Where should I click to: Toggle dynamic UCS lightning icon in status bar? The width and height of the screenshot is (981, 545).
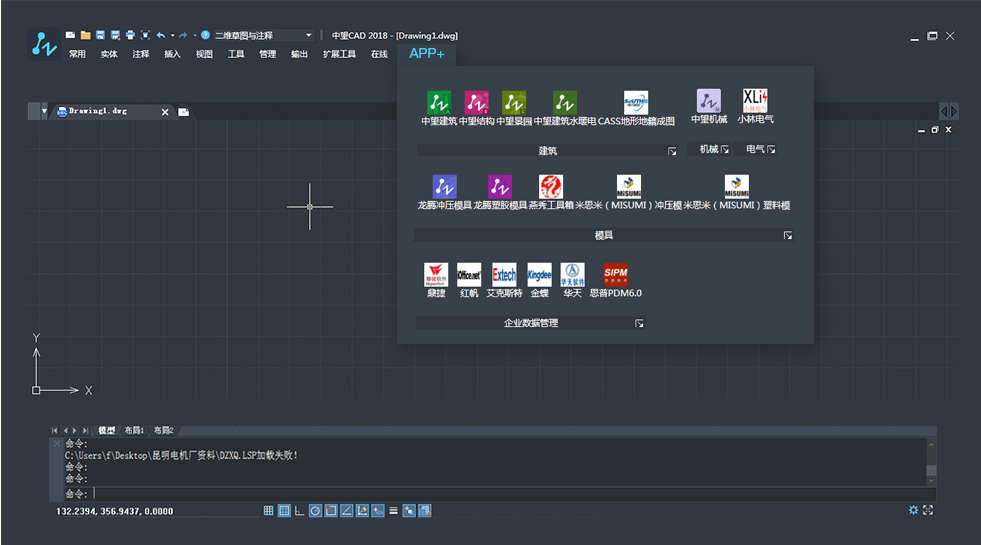[362, 511]
